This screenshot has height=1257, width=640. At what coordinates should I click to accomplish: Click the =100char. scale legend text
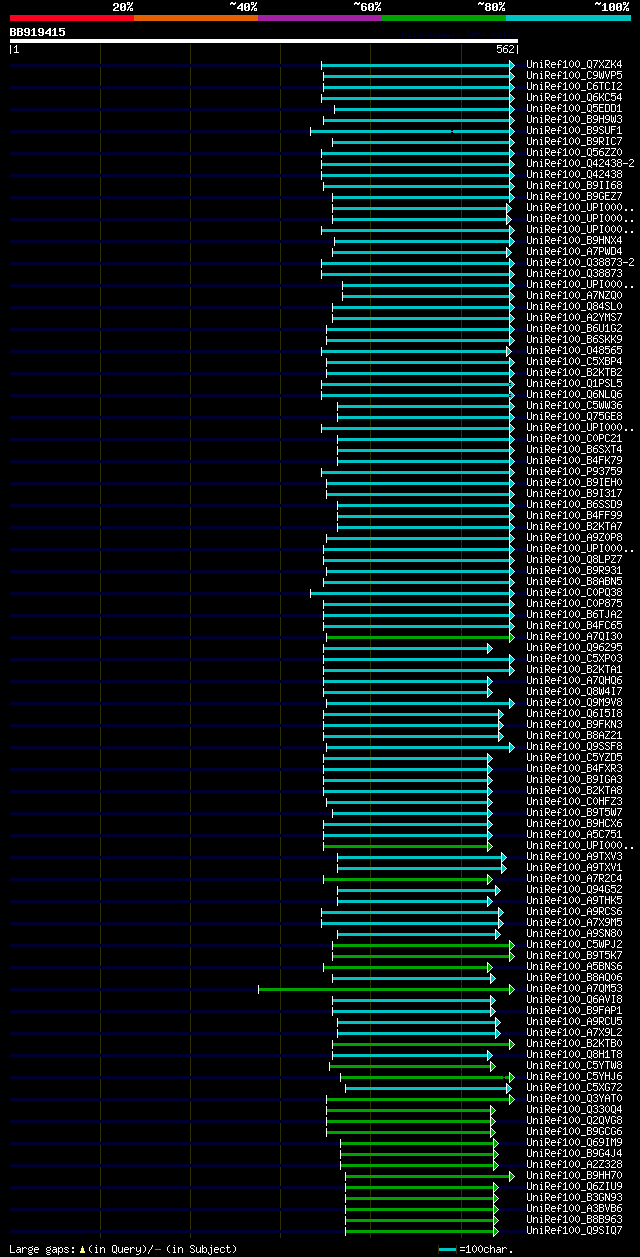tap(486, 1249)
